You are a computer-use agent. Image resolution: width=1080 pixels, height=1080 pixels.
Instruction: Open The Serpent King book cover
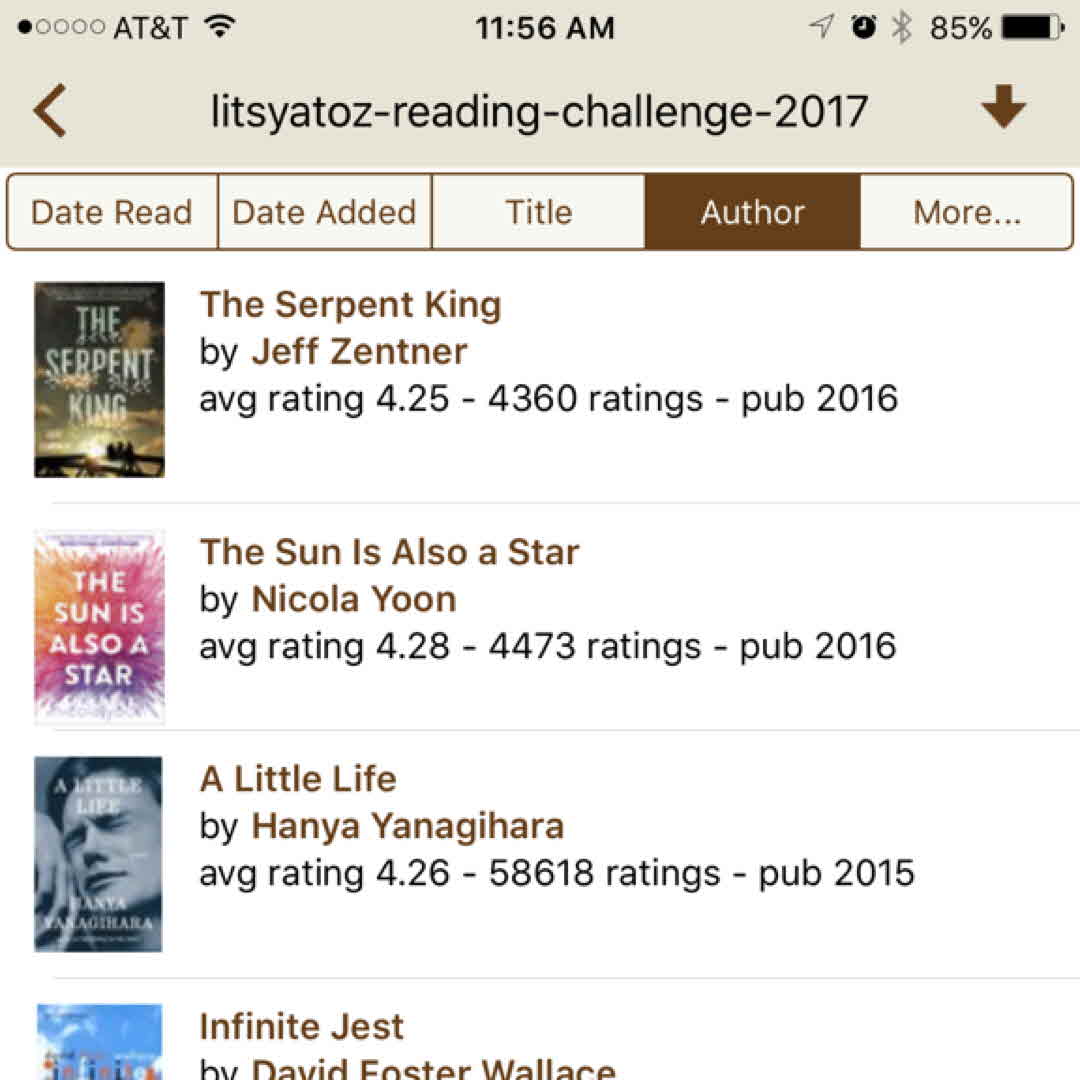click(x=99, y=380)
